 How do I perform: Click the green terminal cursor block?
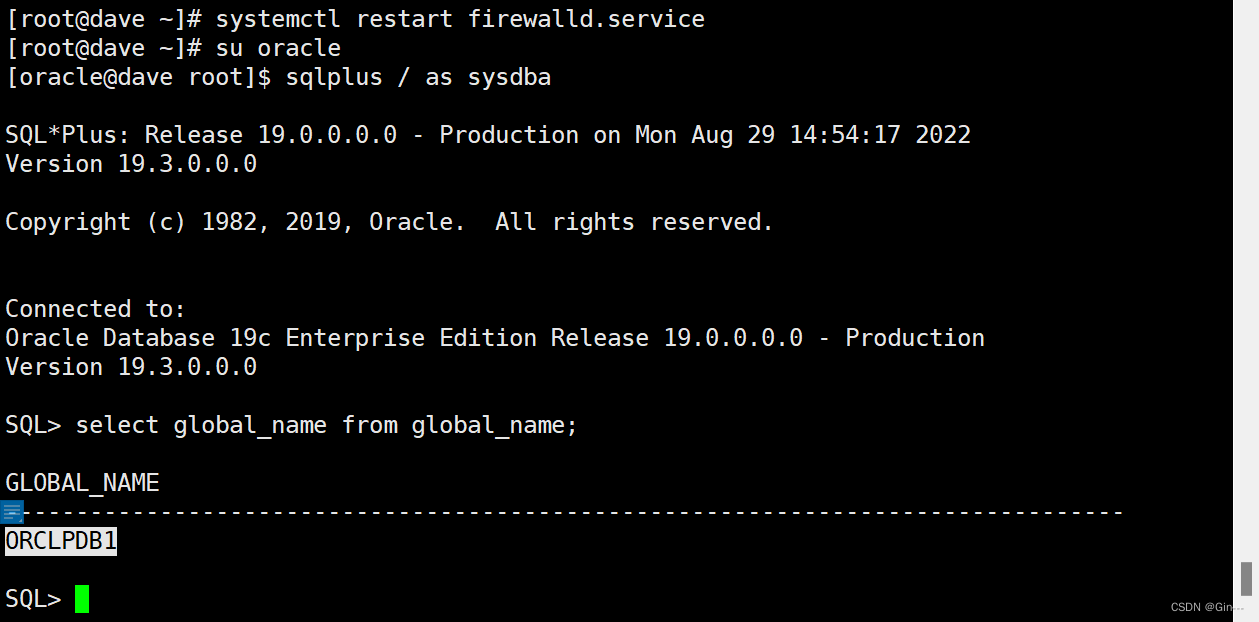point(82,599)
